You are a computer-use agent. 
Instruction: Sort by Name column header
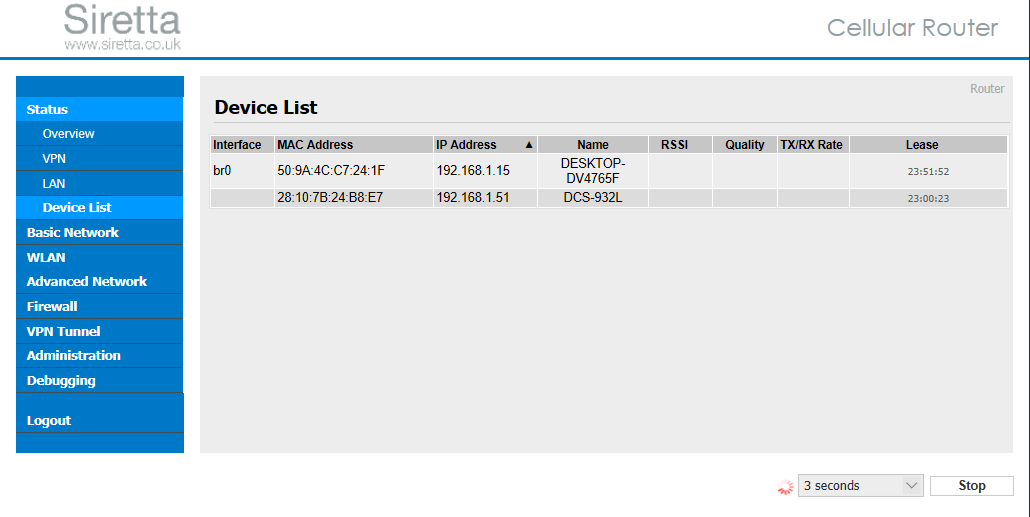(x=593, y=145)
